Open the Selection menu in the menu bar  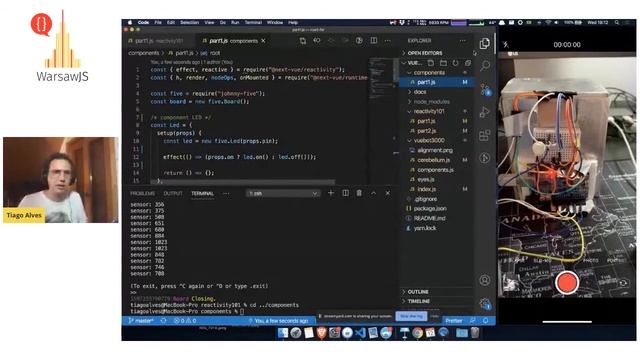(189, 22)
